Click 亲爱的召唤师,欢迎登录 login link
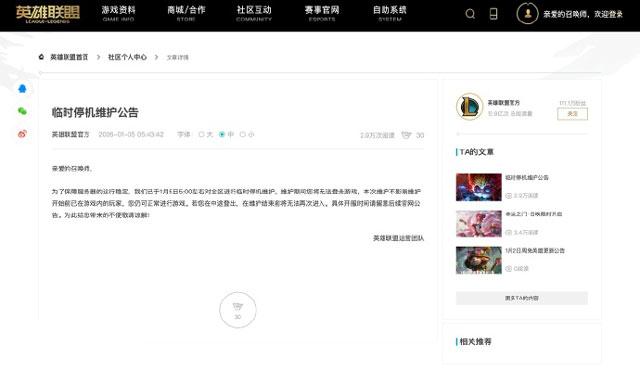640x384 pixels. pyautogui.click(x=583, y=14)
